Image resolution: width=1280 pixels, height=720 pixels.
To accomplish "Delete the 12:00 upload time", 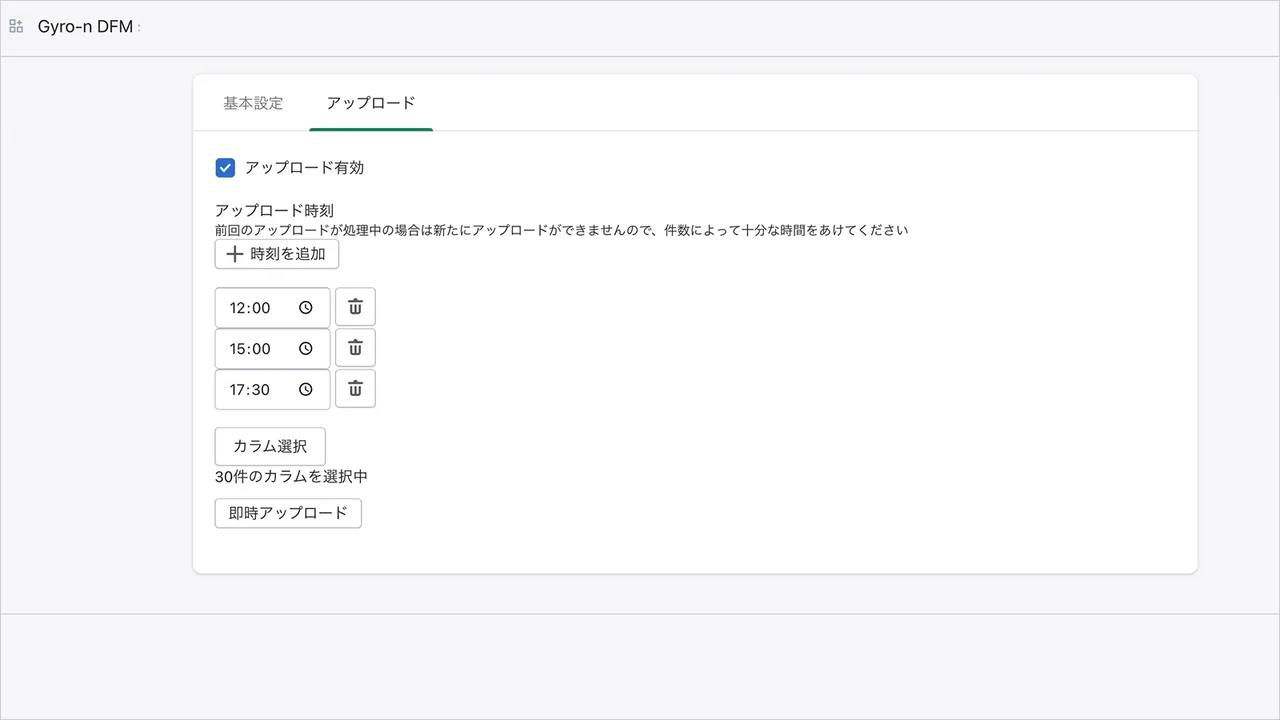I will 355,307.
